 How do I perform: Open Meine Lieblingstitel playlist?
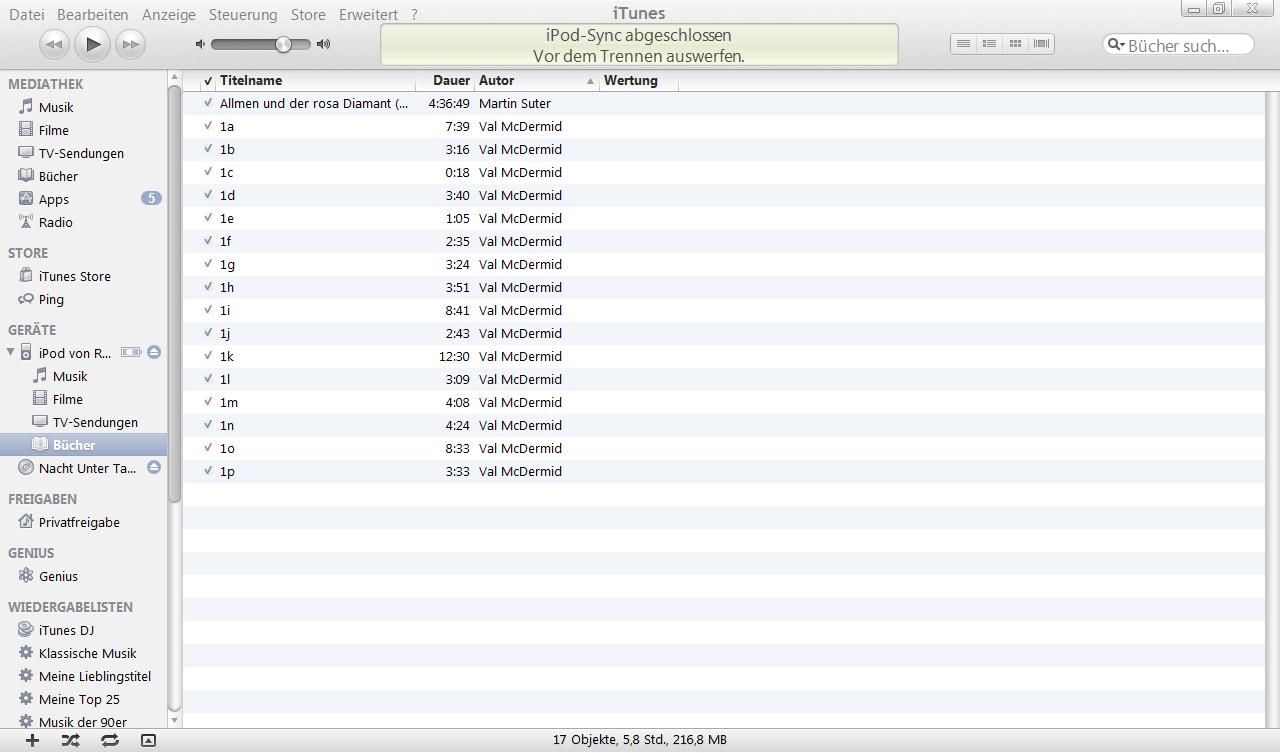click(95, 676)
